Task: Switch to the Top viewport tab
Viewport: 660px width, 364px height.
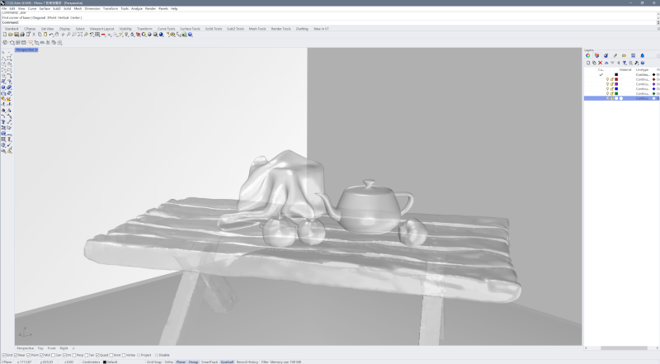Action: coord(40,348)
